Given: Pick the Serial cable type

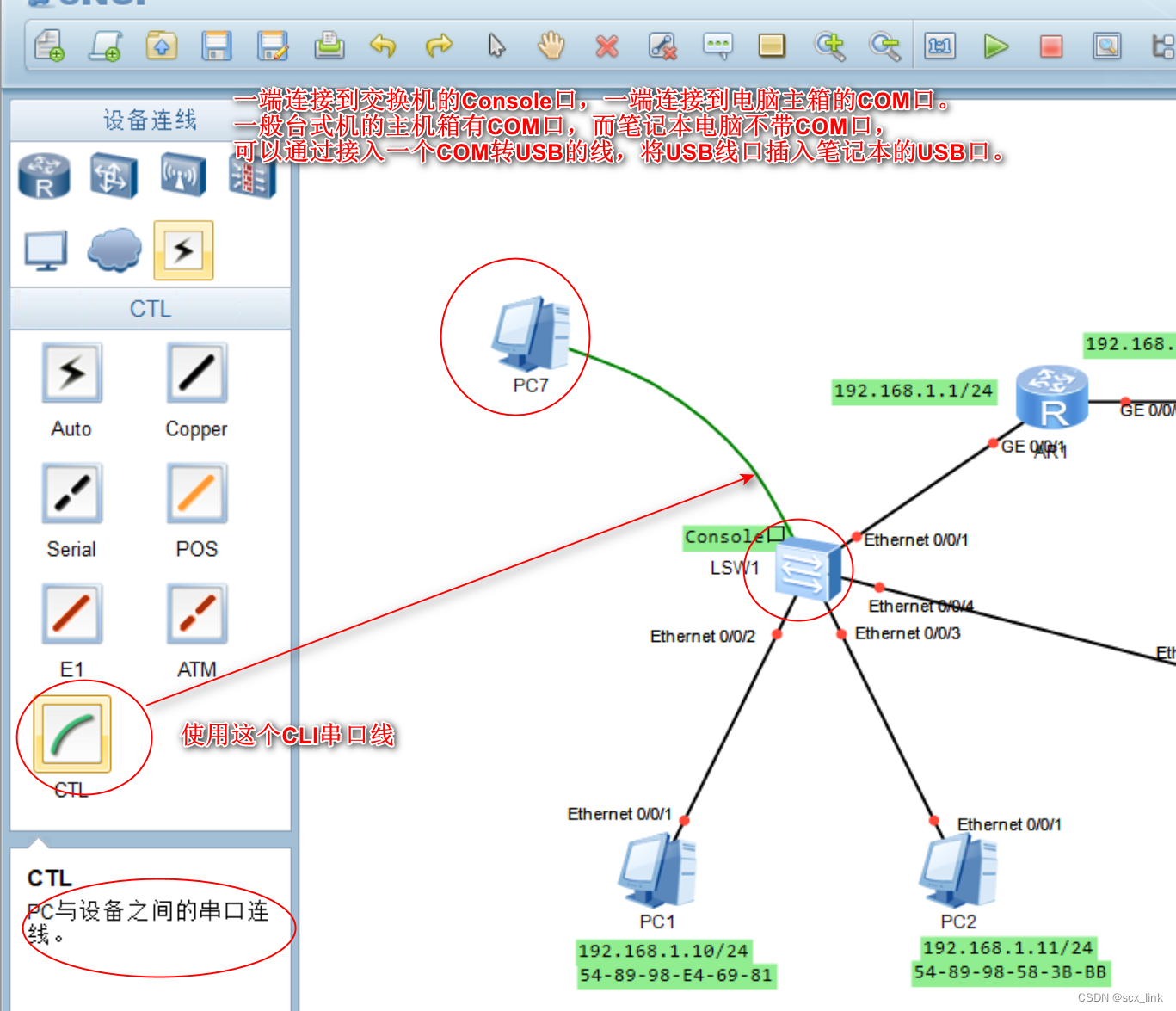Looking at the screenshot, I should coord(72,493).
